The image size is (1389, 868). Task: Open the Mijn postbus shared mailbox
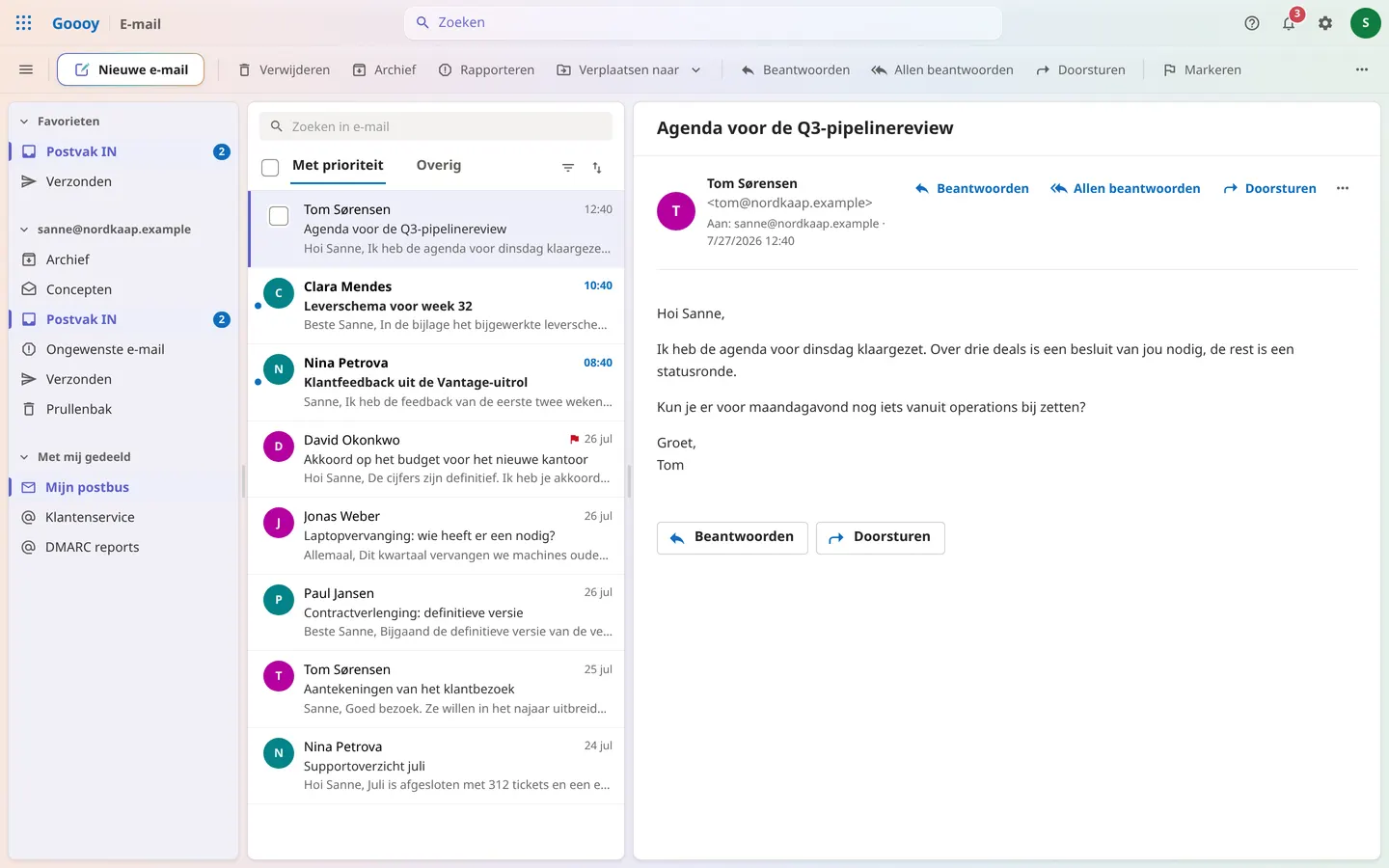click(123, 487)
